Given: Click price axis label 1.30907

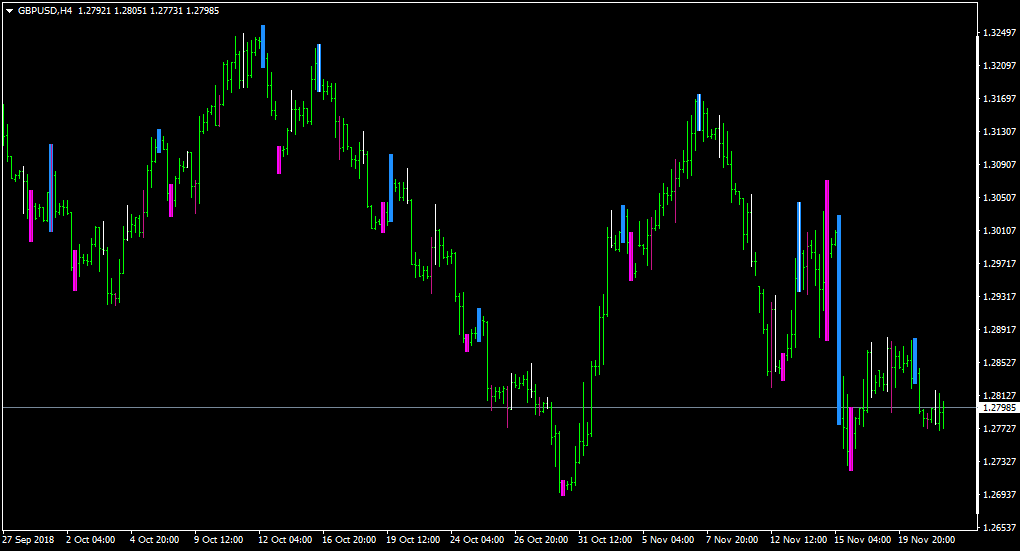Looking at the screenshot, I should pos(999,165).
